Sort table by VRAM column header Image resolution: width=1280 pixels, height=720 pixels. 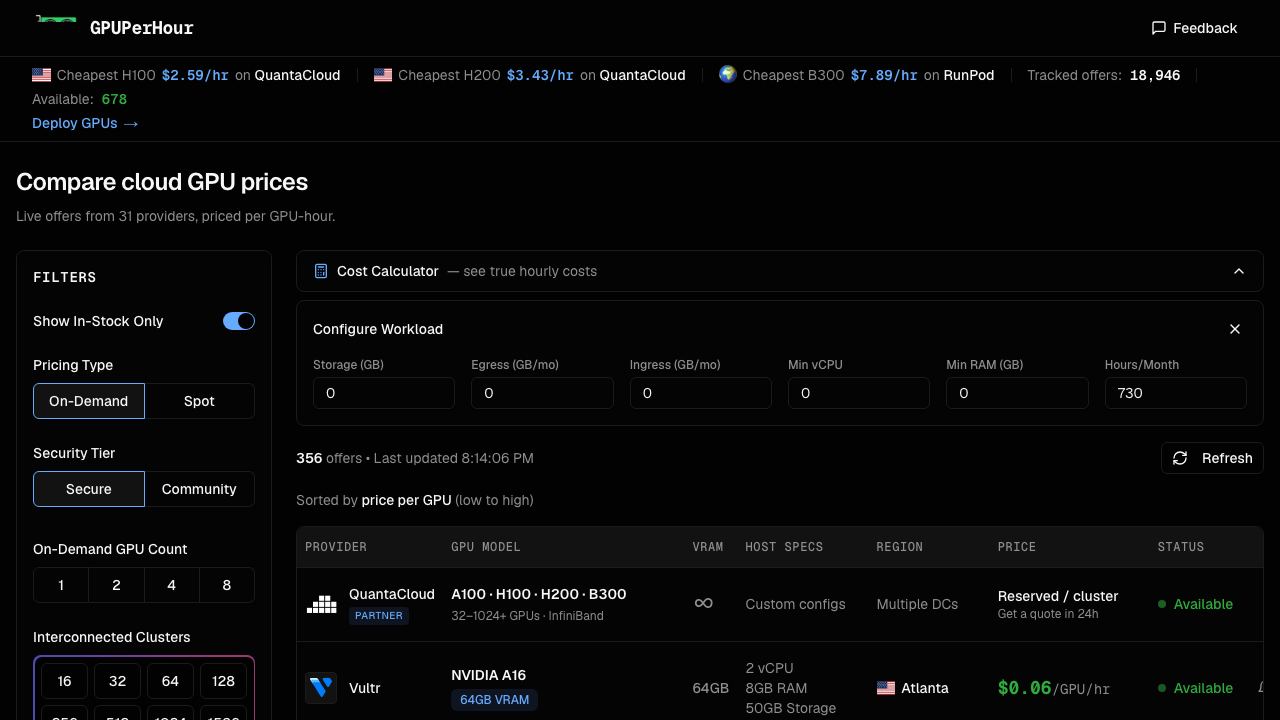click(708, 547)
